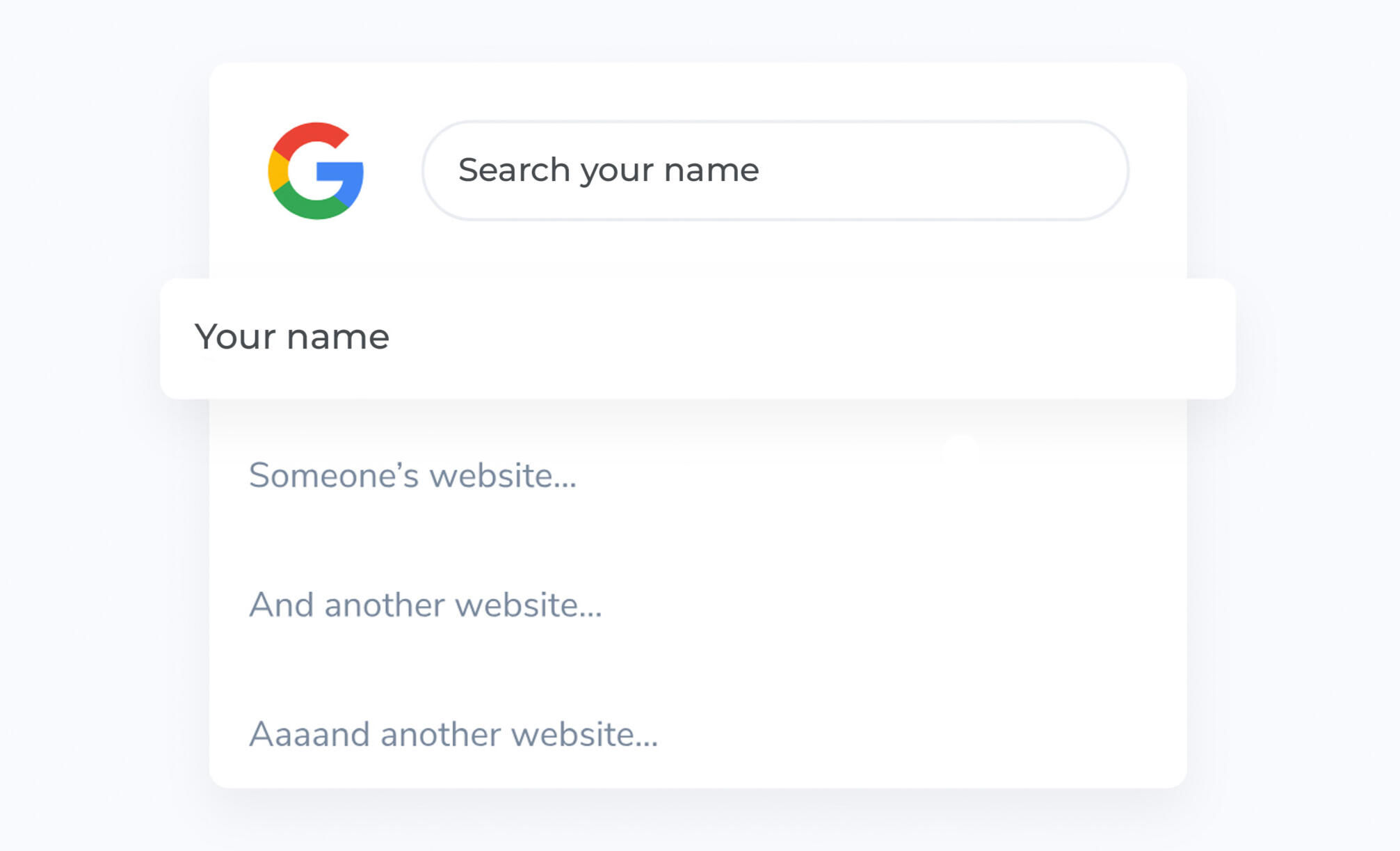1400x851 pixels.
Task: Open the 'Aaaand another website...' result
Action: 453,734
